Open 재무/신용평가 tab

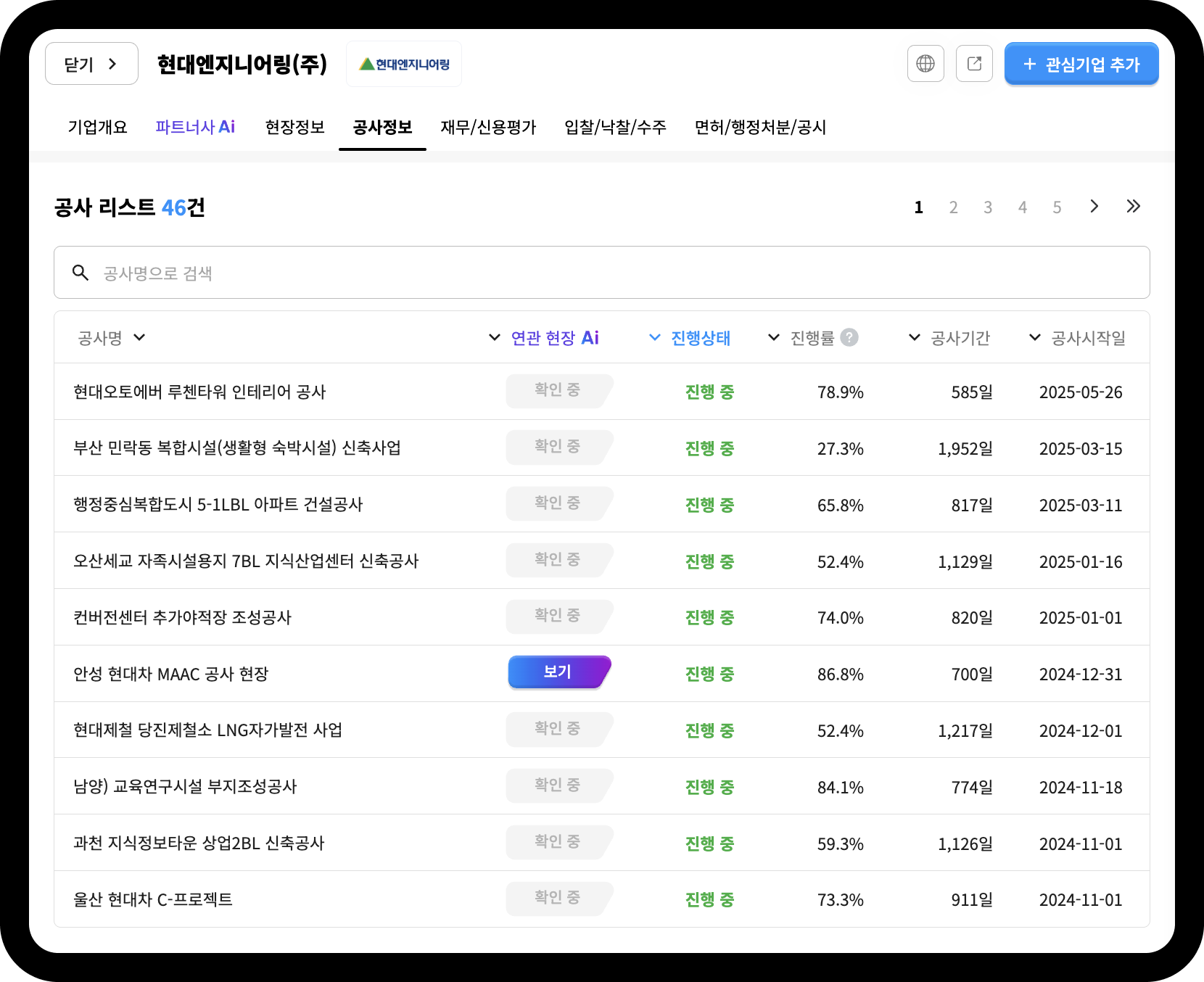488,127
